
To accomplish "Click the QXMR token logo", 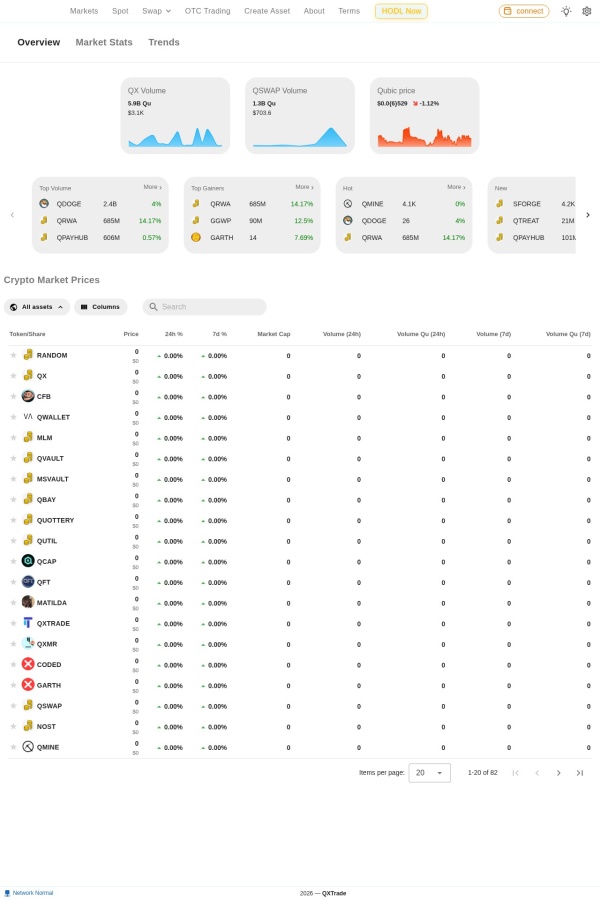I will click(28, 643).
